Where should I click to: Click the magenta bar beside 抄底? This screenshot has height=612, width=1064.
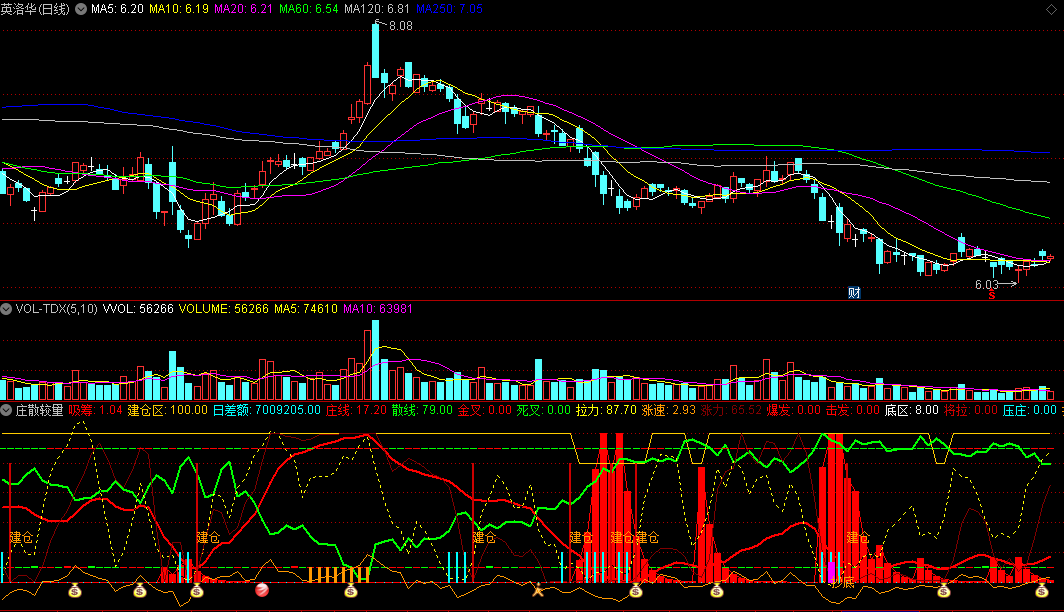point(831,571)
